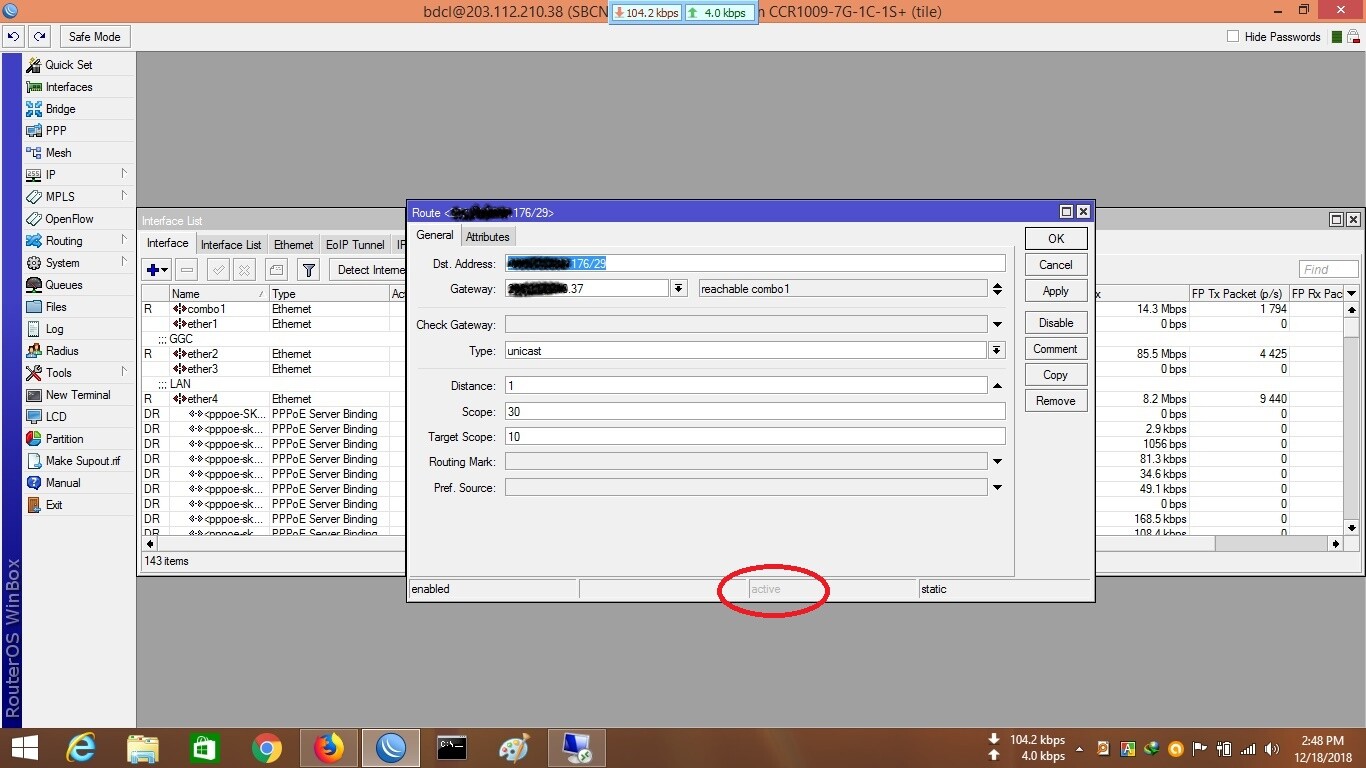Click the Remove button in Route dialog

[x=1056, y=401]
